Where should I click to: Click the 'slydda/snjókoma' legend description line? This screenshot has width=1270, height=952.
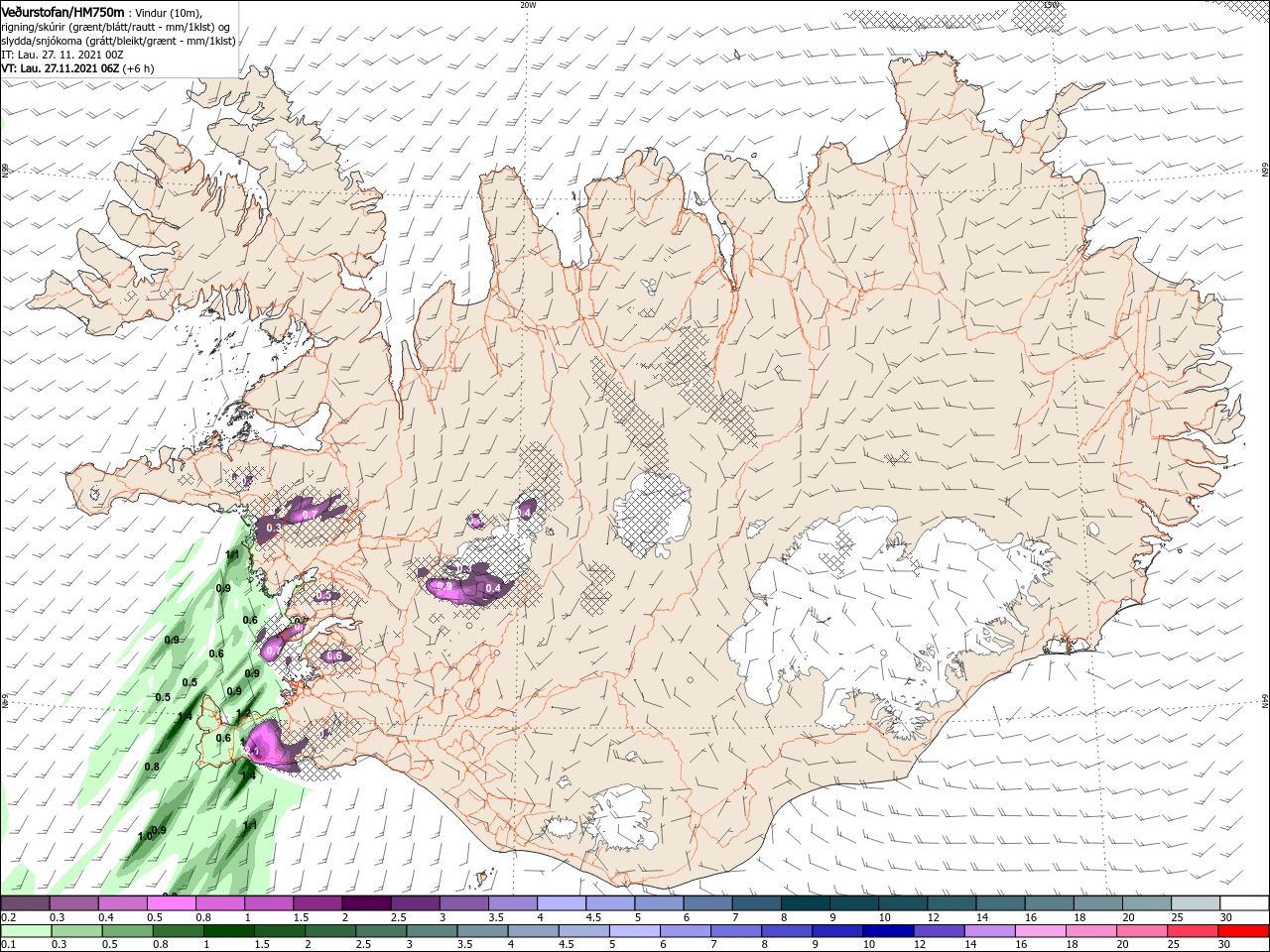click(118, 41)
